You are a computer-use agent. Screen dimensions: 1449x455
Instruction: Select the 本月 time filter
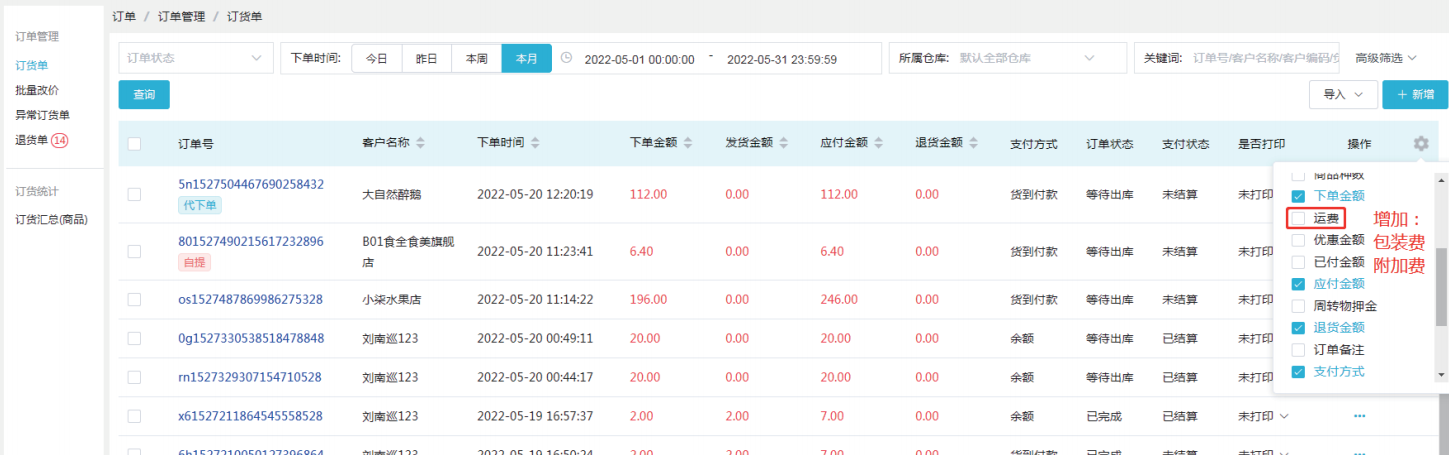527,58
